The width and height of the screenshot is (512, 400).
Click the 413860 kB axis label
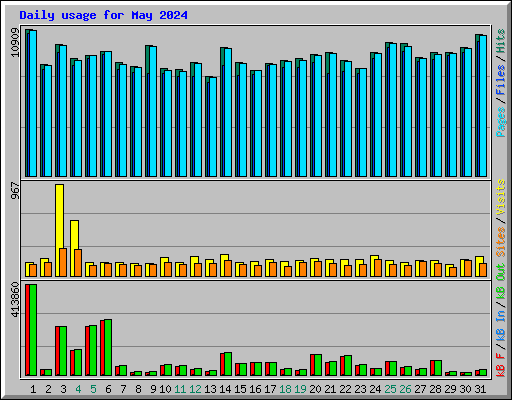[x=15, y=299]
